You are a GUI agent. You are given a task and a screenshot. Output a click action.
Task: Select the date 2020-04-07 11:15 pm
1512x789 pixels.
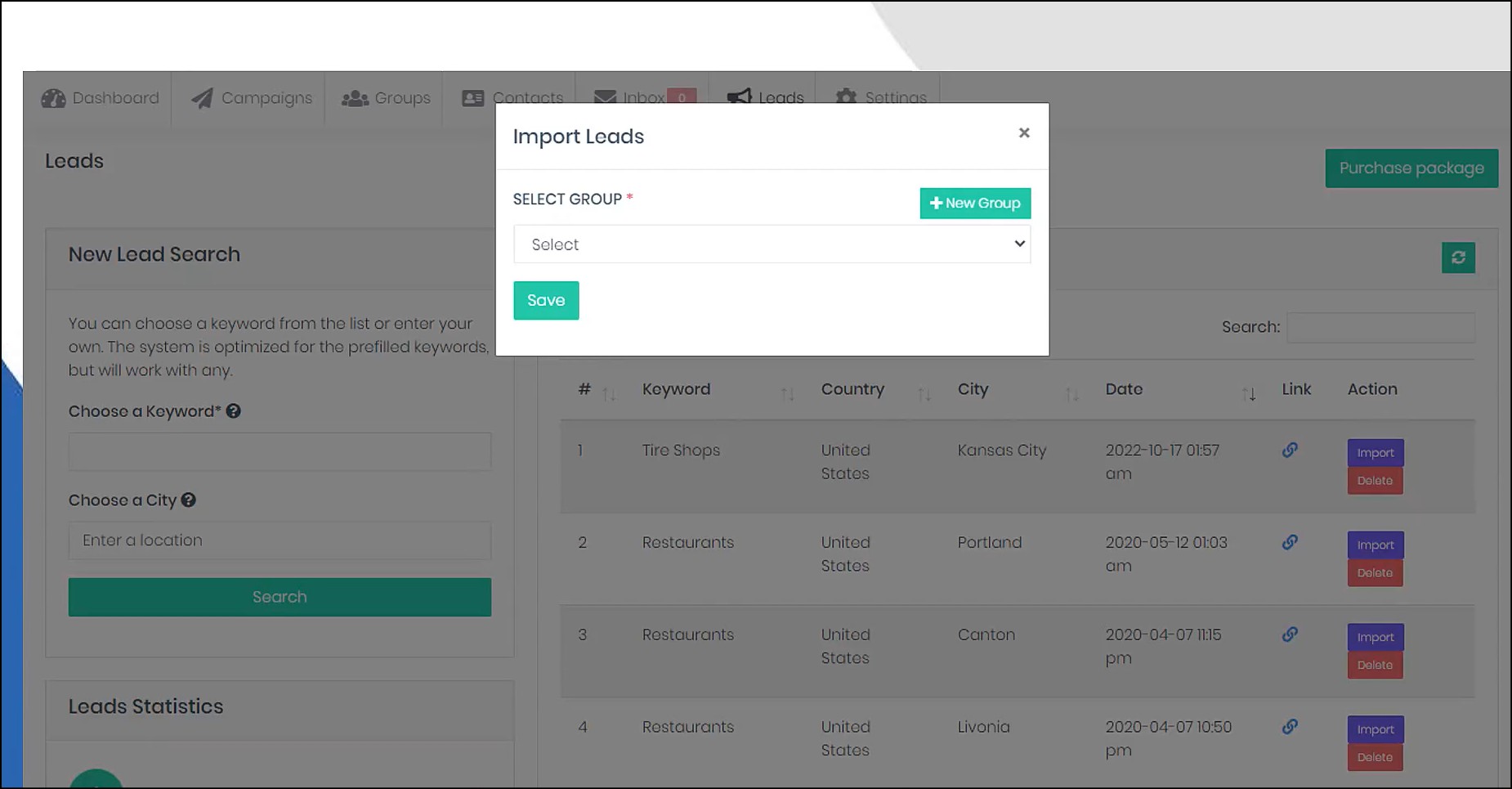click(x=1164, y=647)
